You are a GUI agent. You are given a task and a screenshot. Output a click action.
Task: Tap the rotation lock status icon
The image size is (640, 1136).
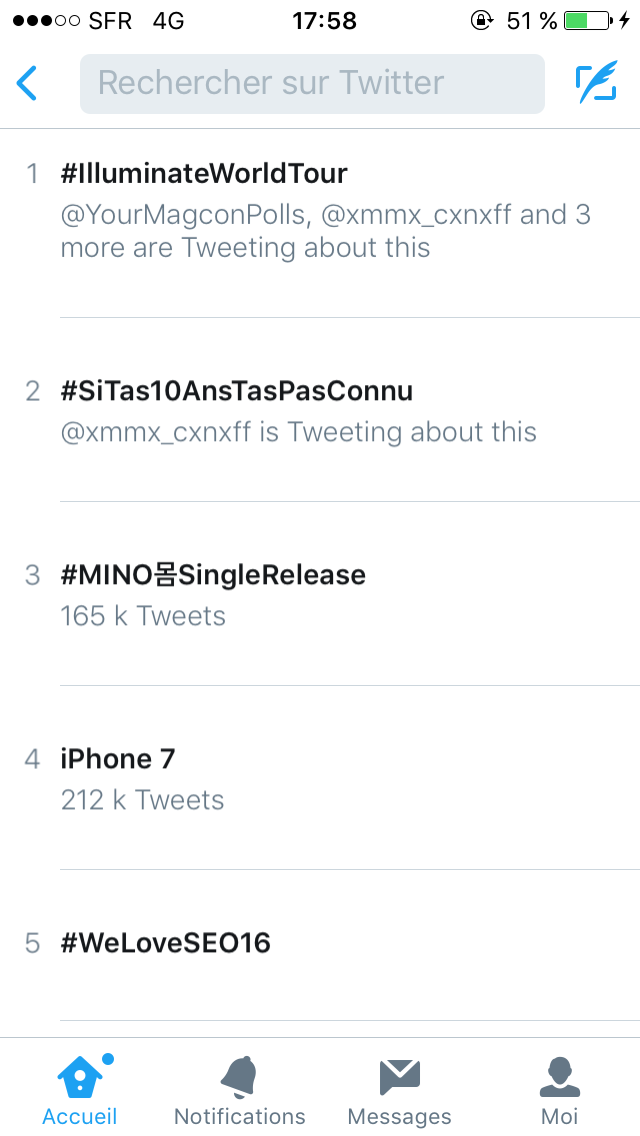(x=481, y=20)
